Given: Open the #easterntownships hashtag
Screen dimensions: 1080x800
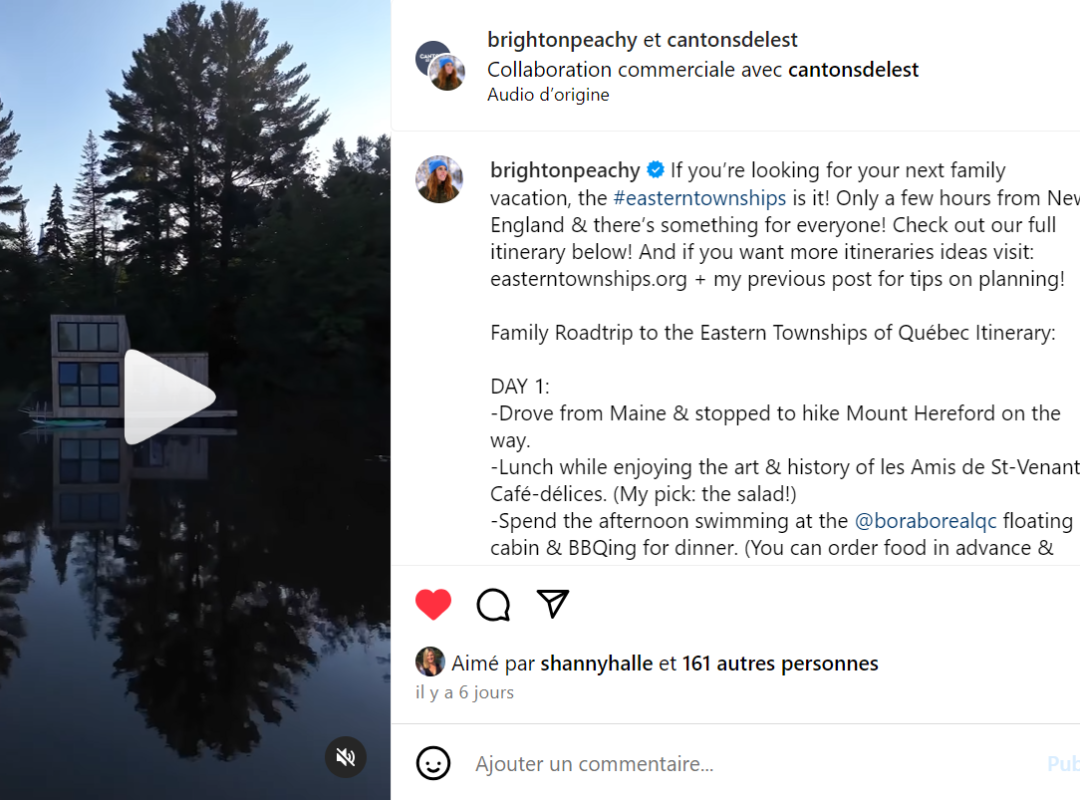Looking at the screenshot, I should pos(699,198).
